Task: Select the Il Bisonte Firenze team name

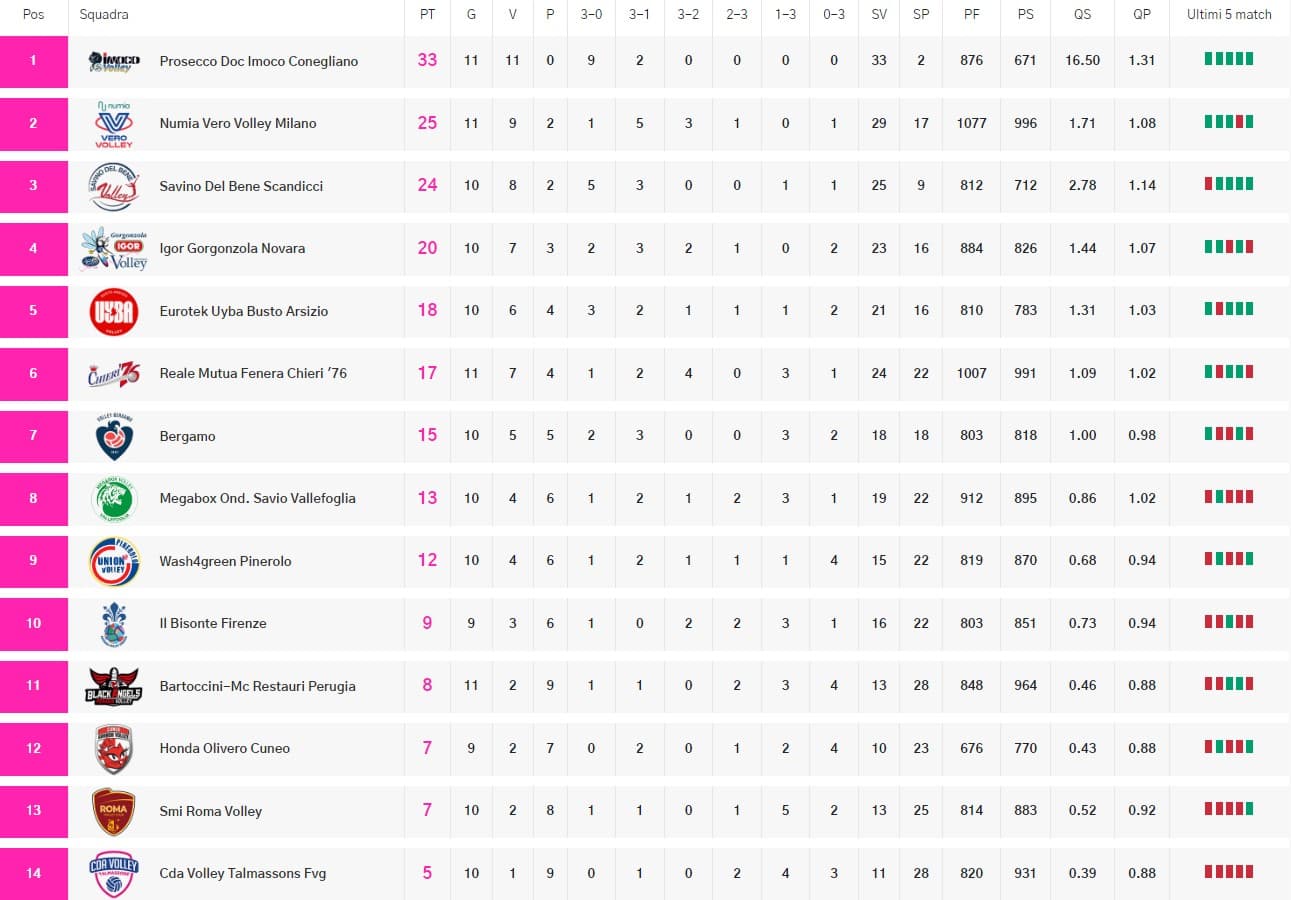Action: 213,623
